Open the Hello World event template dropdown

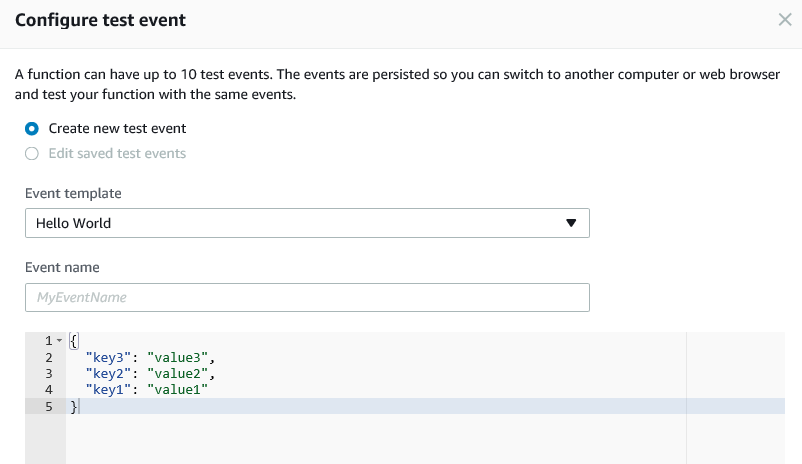pos(306,223)
